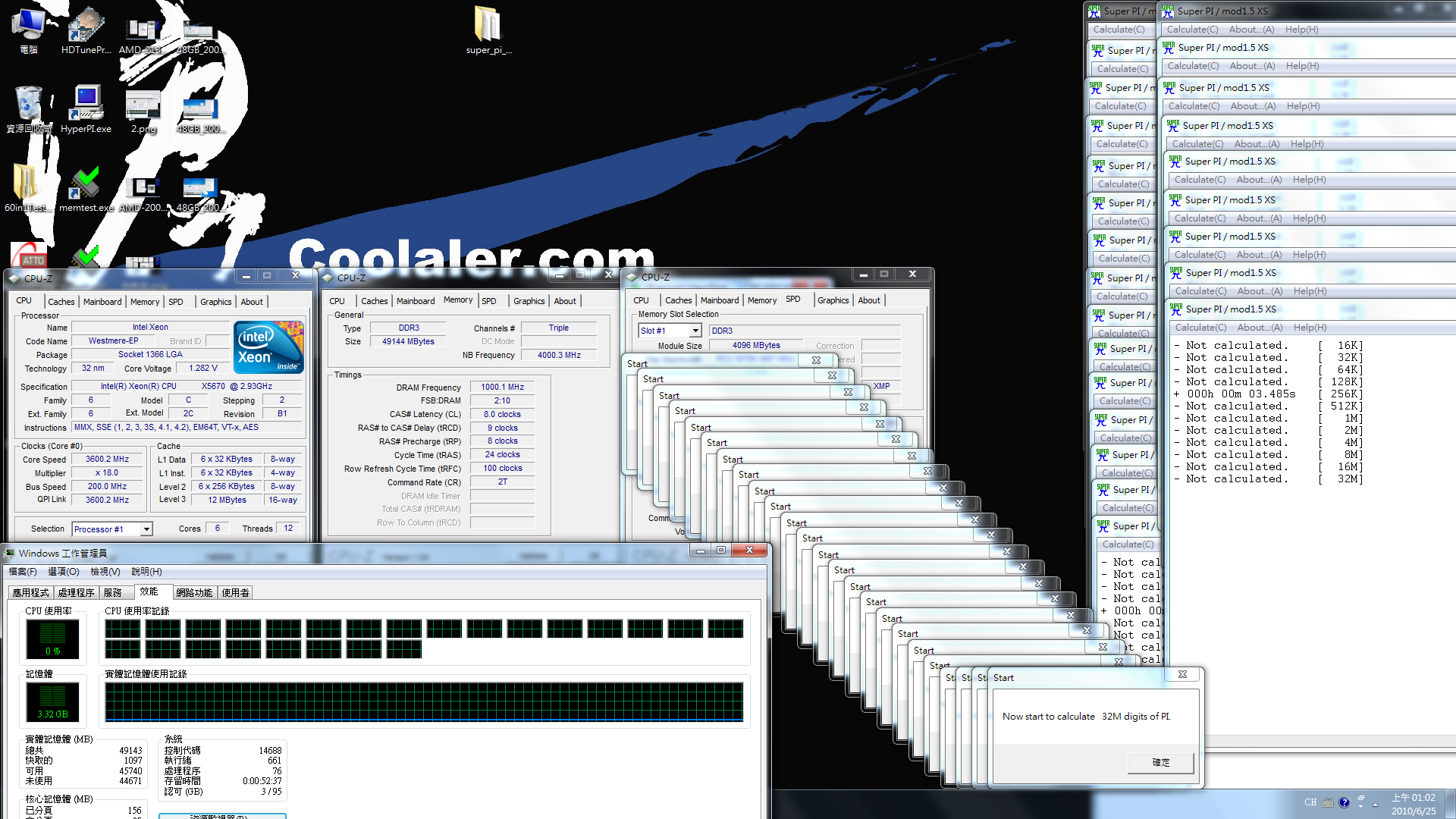Click the Super PI icon above the results list
This screenshot has width=1456, height=819.
(x=1175, y=309)
